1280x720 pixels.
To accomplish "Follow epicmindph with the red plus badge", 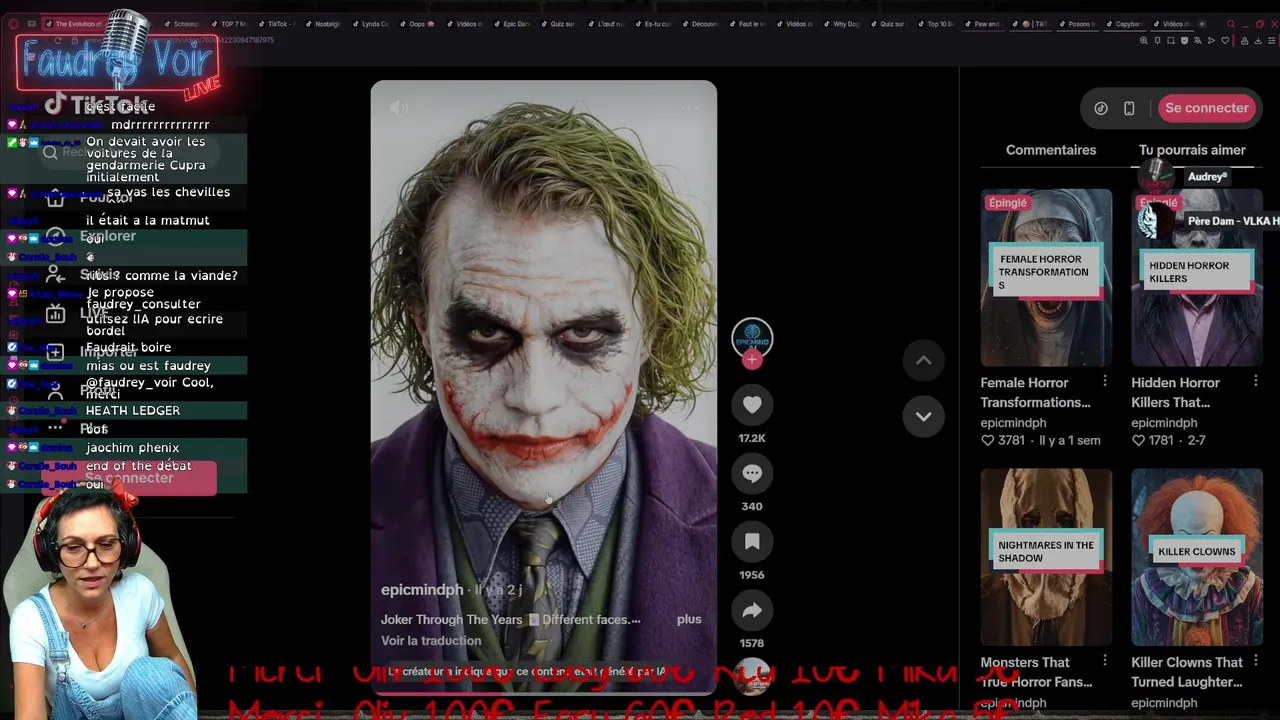I will [752, 360].
